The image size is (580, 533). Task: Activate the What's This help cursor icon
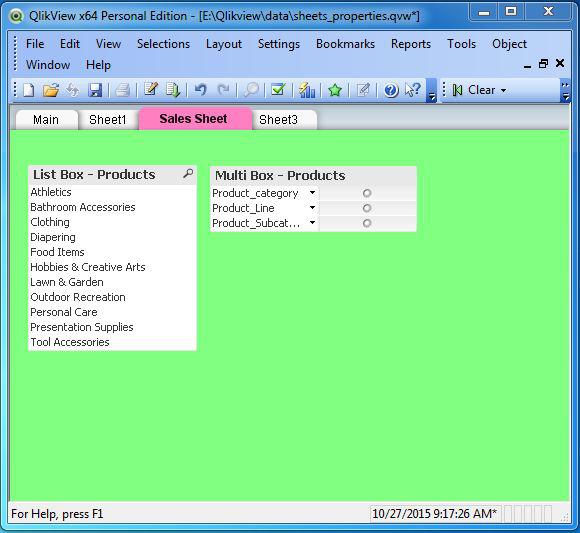click(x=412, y=90)
